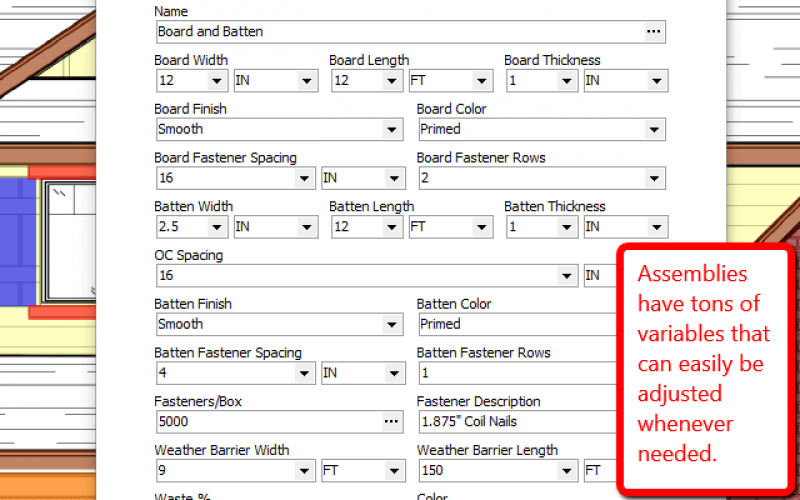Screen dimensions: 800x500
Task: Expand the Board Length value dropdown
Action: [392, 81]
